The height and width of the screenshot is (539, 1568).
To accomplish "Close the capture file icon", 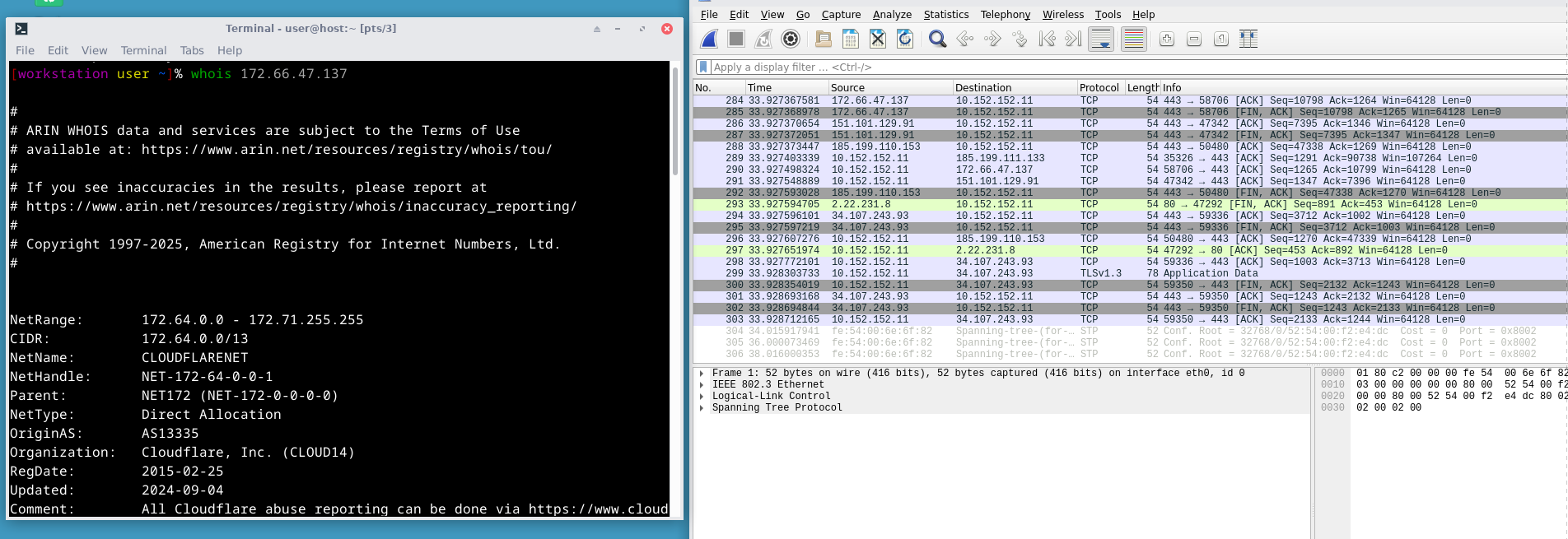I will pos(878,39).
